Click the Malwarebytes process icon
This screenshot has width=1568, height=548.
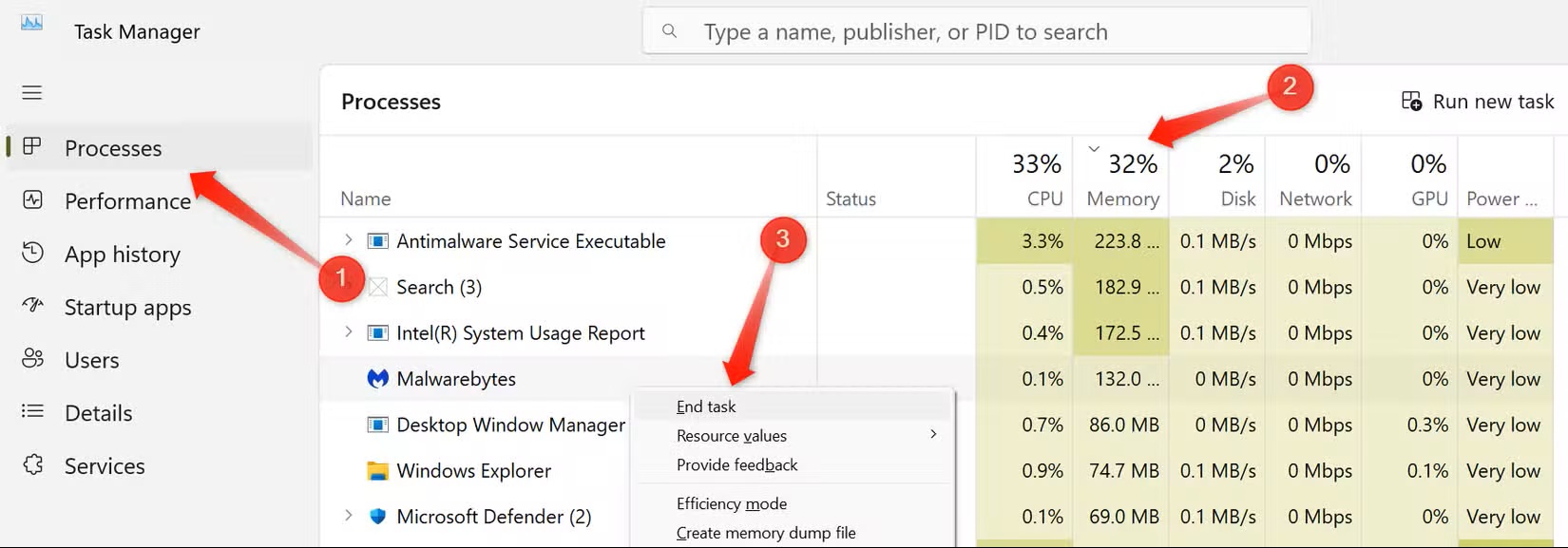coord(378,379)
